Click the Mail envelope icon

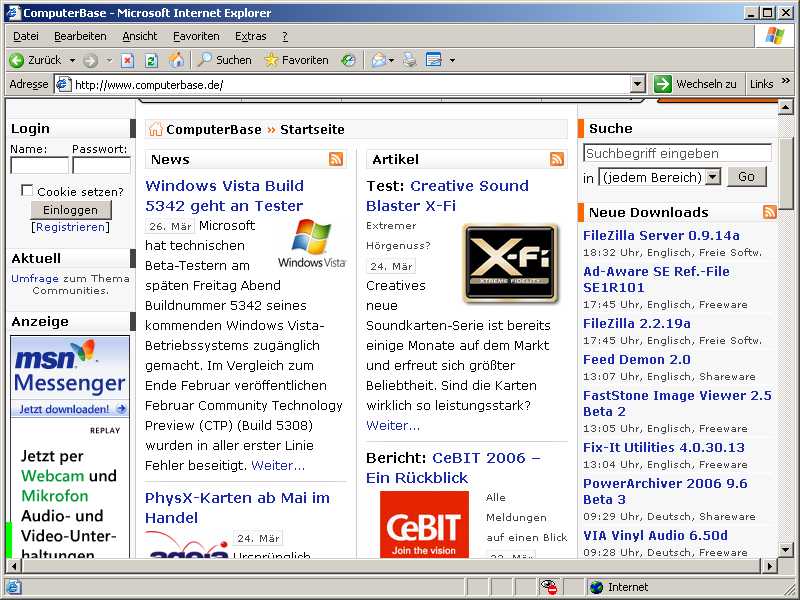378,60
